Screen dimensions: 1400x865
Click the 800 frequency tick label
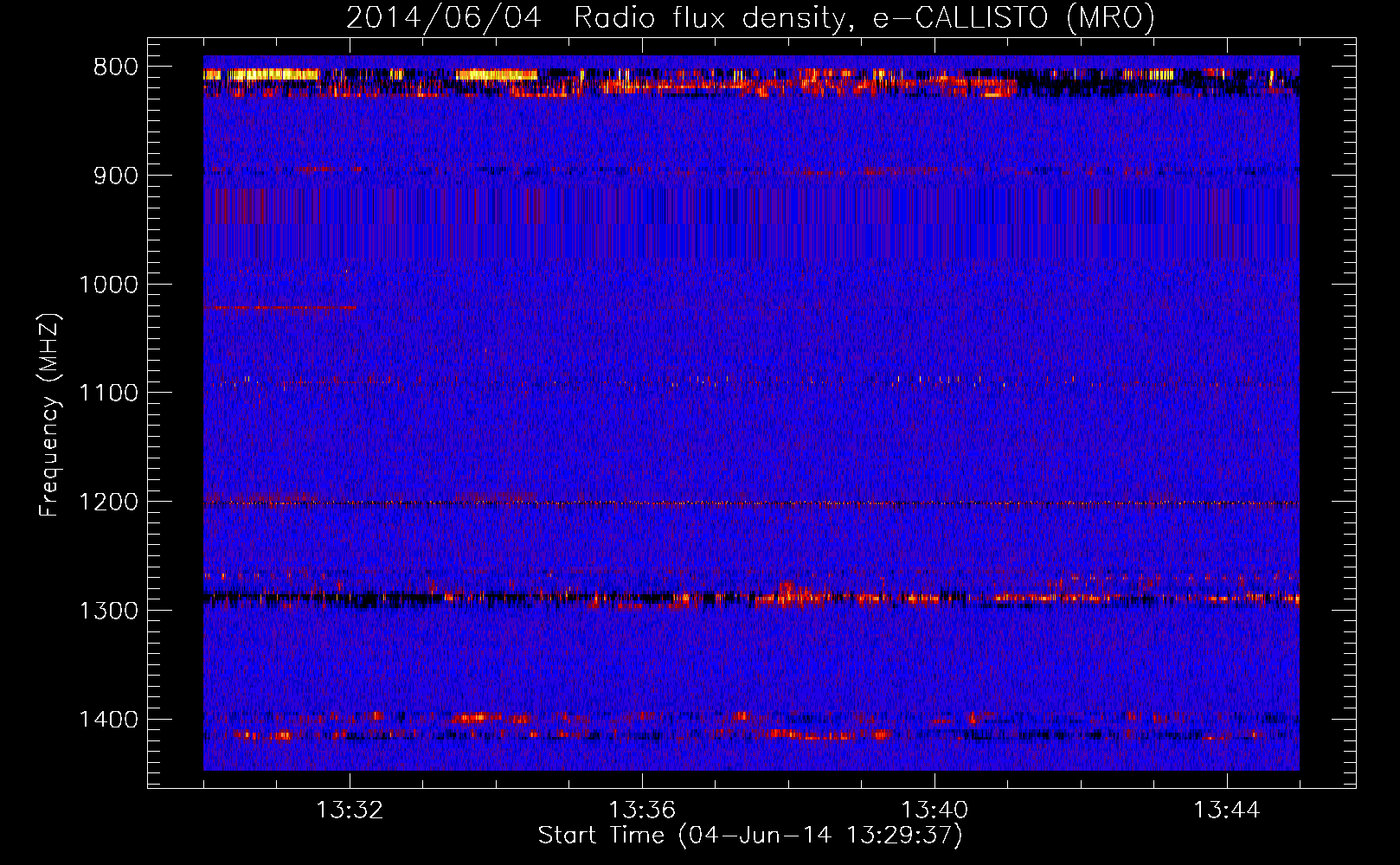(116, 67)
